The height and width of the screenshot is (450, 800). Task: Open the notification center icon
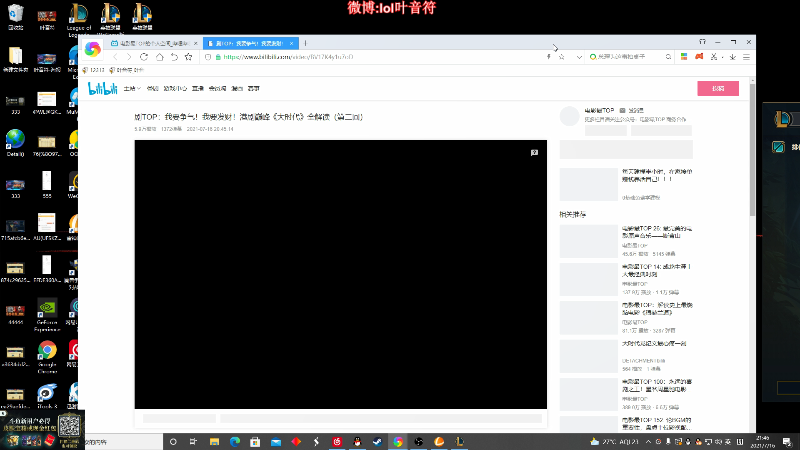coord(787,442)
